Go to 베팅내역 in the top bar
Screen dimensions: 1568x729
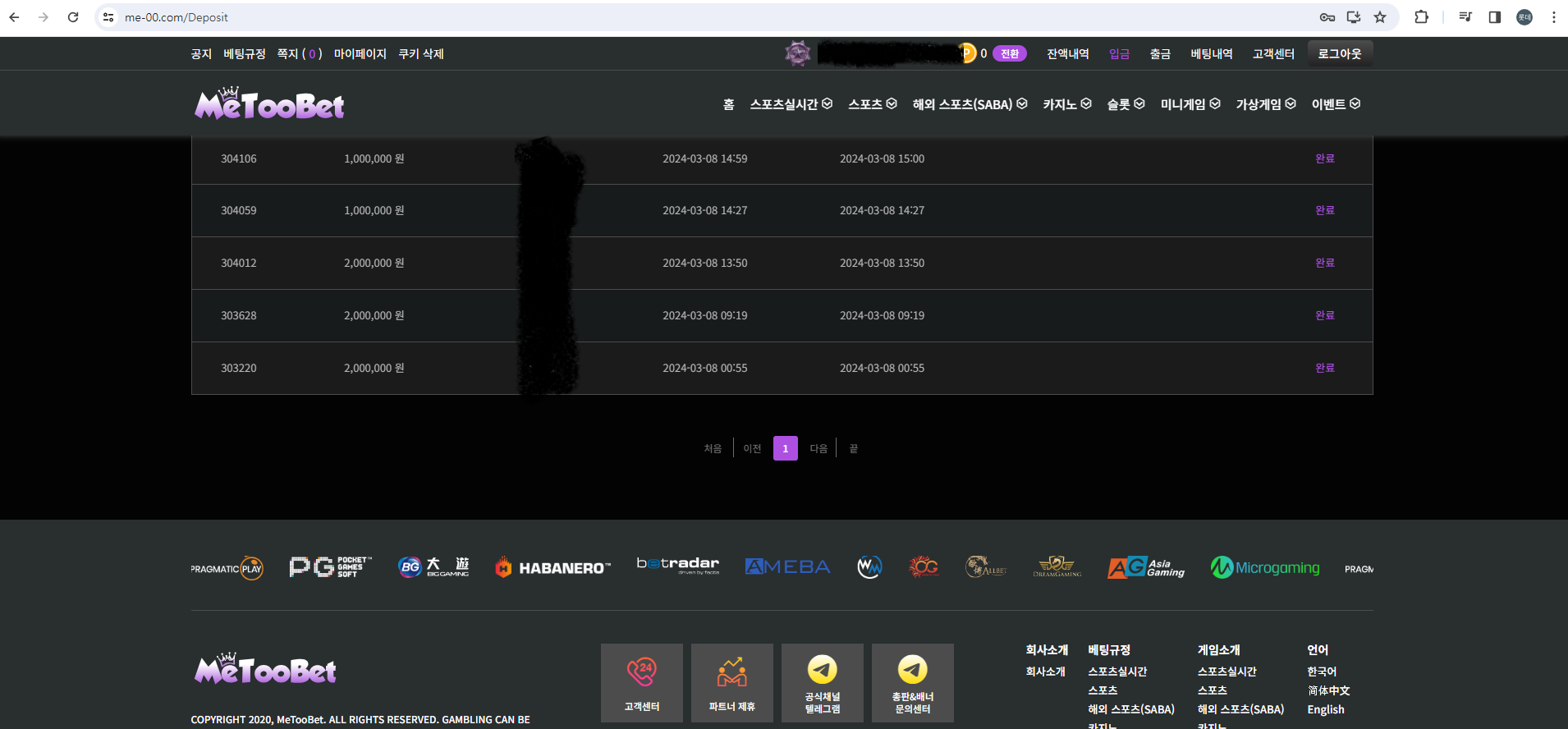pos(1212,54)
